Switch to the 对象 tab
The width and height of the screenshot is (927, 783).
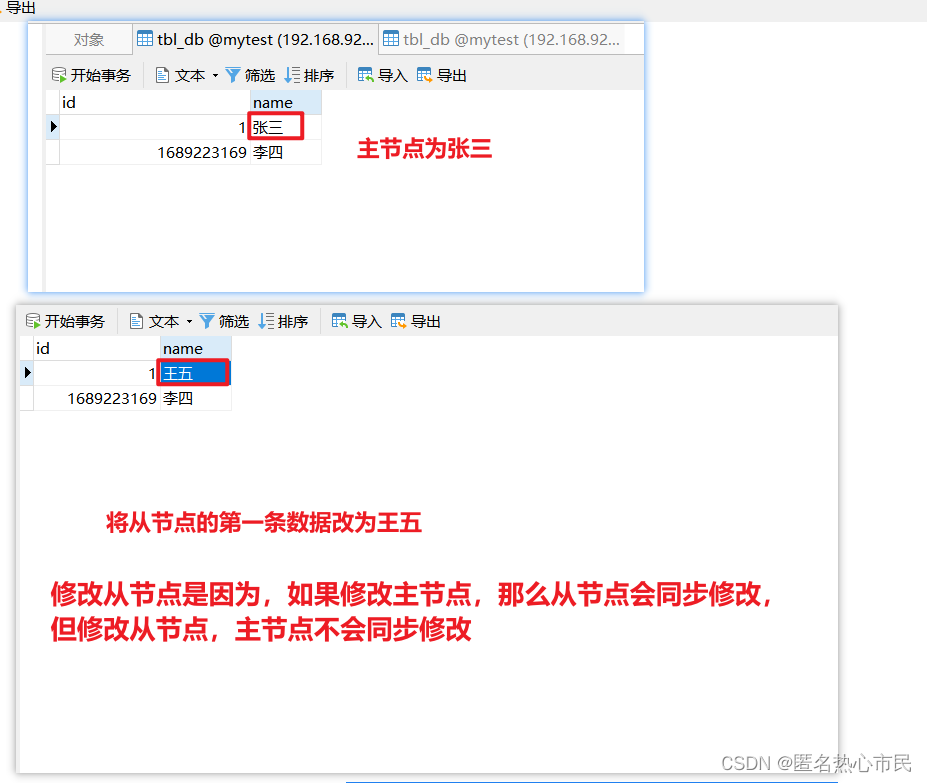(89, 40)
